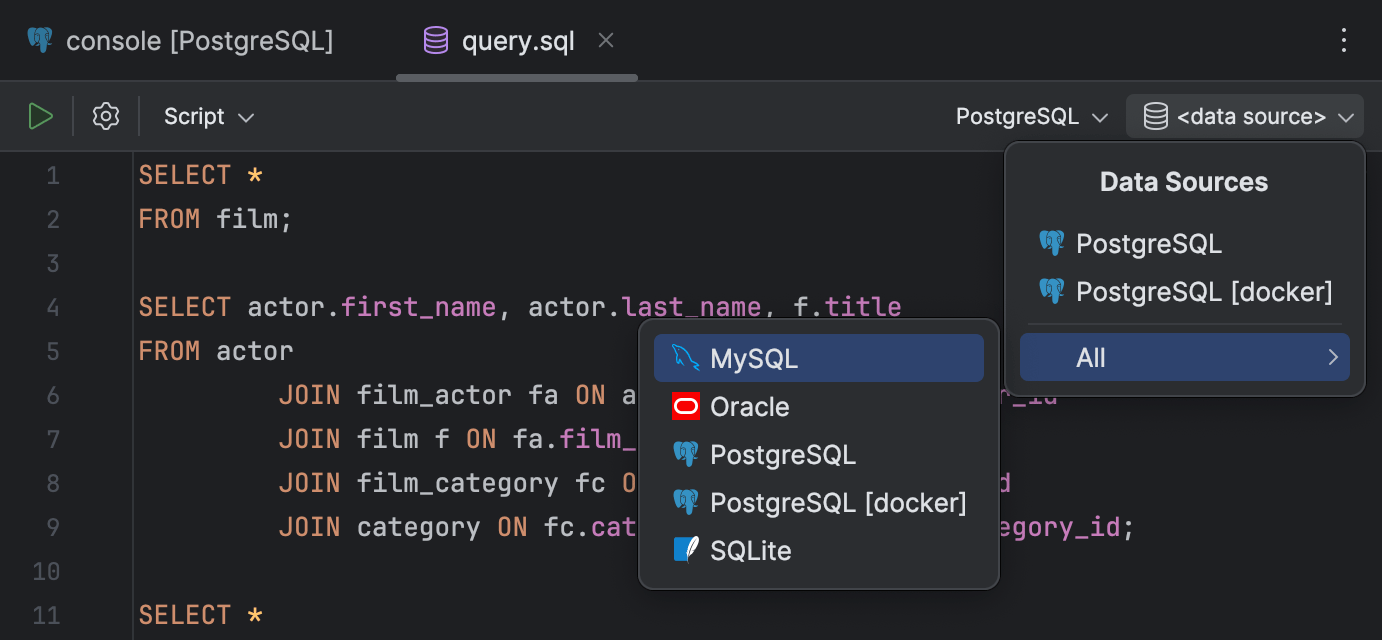Image resolution: width=1382 pixels, height=640 pixels.
Task: Run the script with the green play icon
Action: click(41, 115)
